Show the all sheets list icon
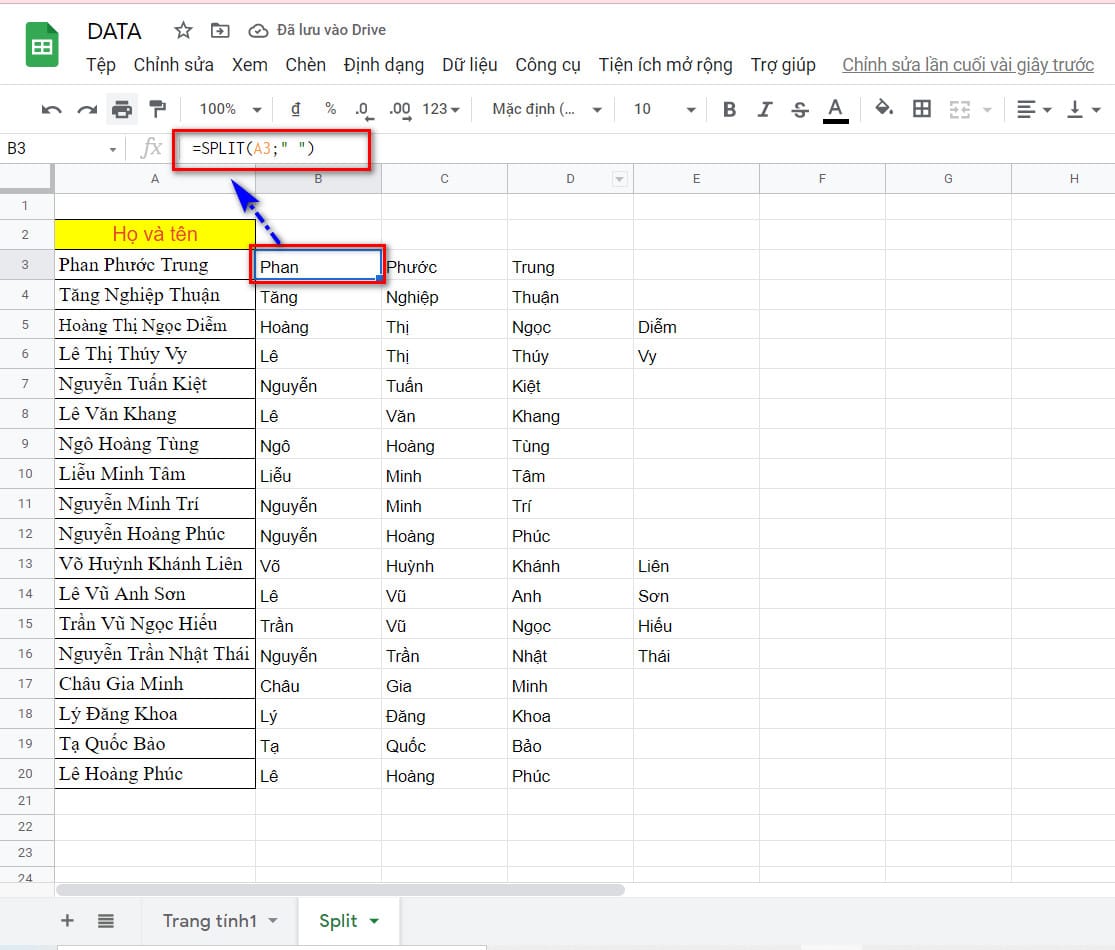The width and height of the screenshot is (1115, 950). pyautogui.click(x=106, y=921)
